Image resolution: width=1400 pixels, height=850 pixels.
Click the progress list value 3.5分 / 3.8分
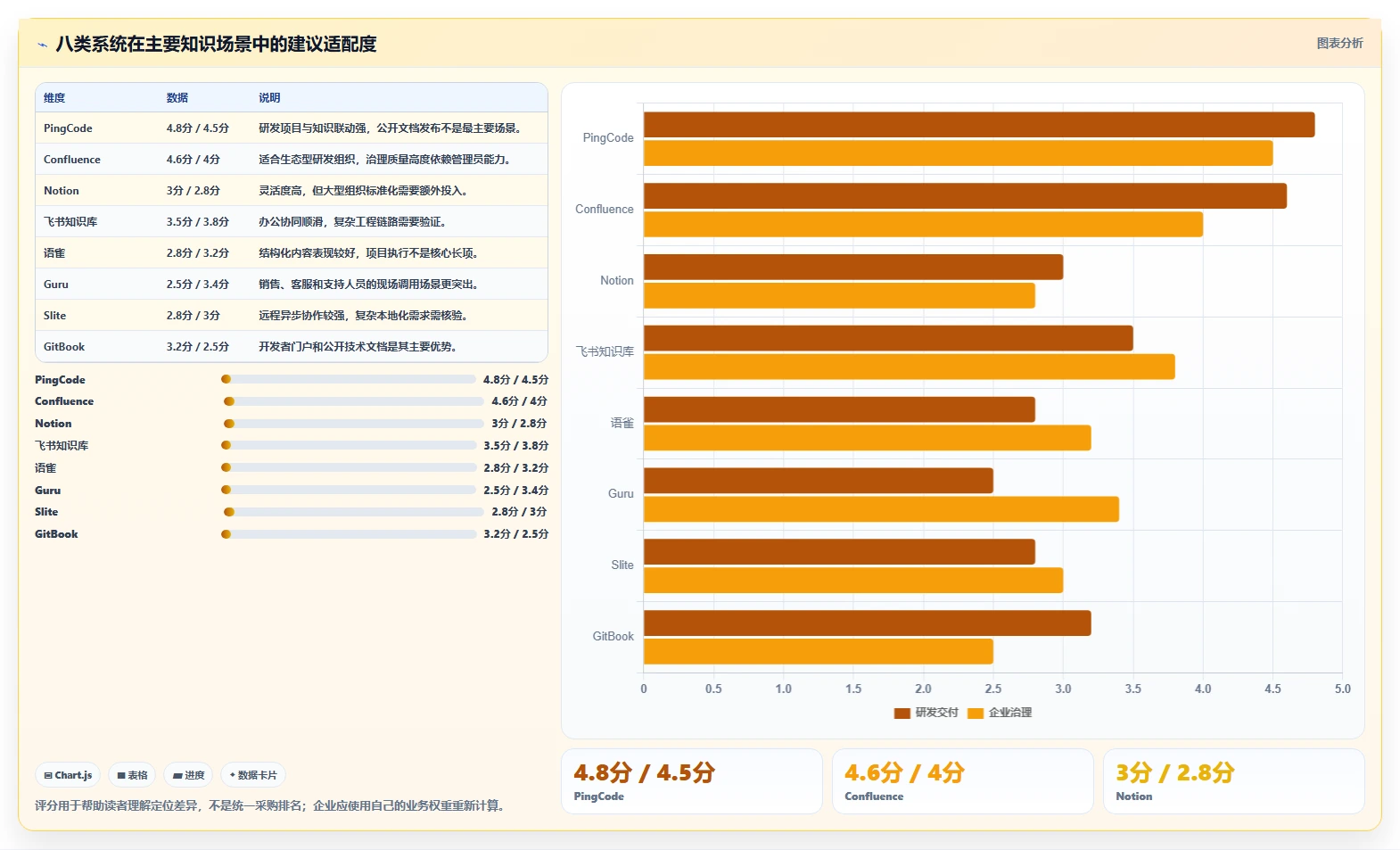click(516, 446)
